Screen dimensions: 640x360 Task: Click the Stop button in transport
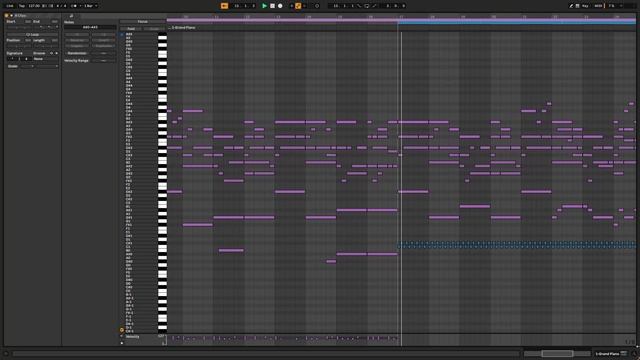pos(272,6)
